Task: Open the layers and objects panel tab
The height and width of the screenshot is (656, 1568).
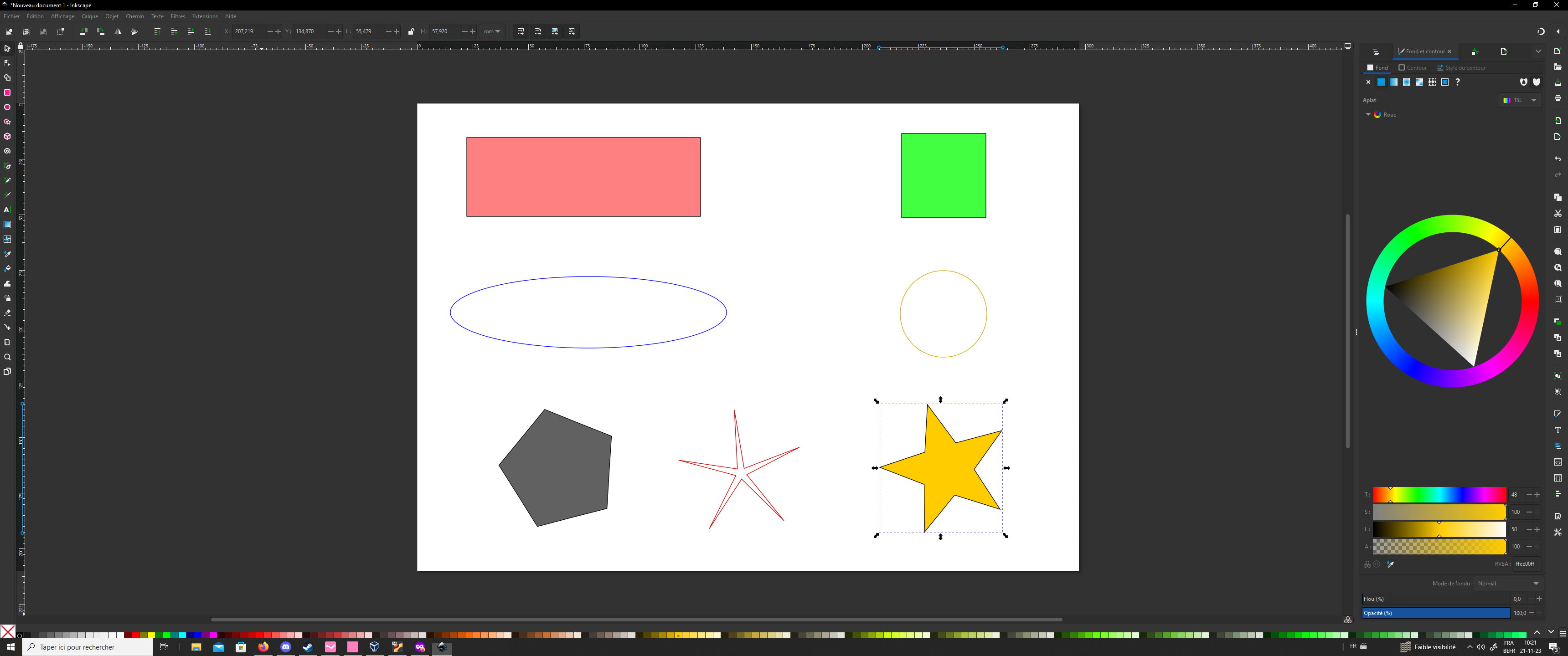Action: click(x=1376, y=52)
